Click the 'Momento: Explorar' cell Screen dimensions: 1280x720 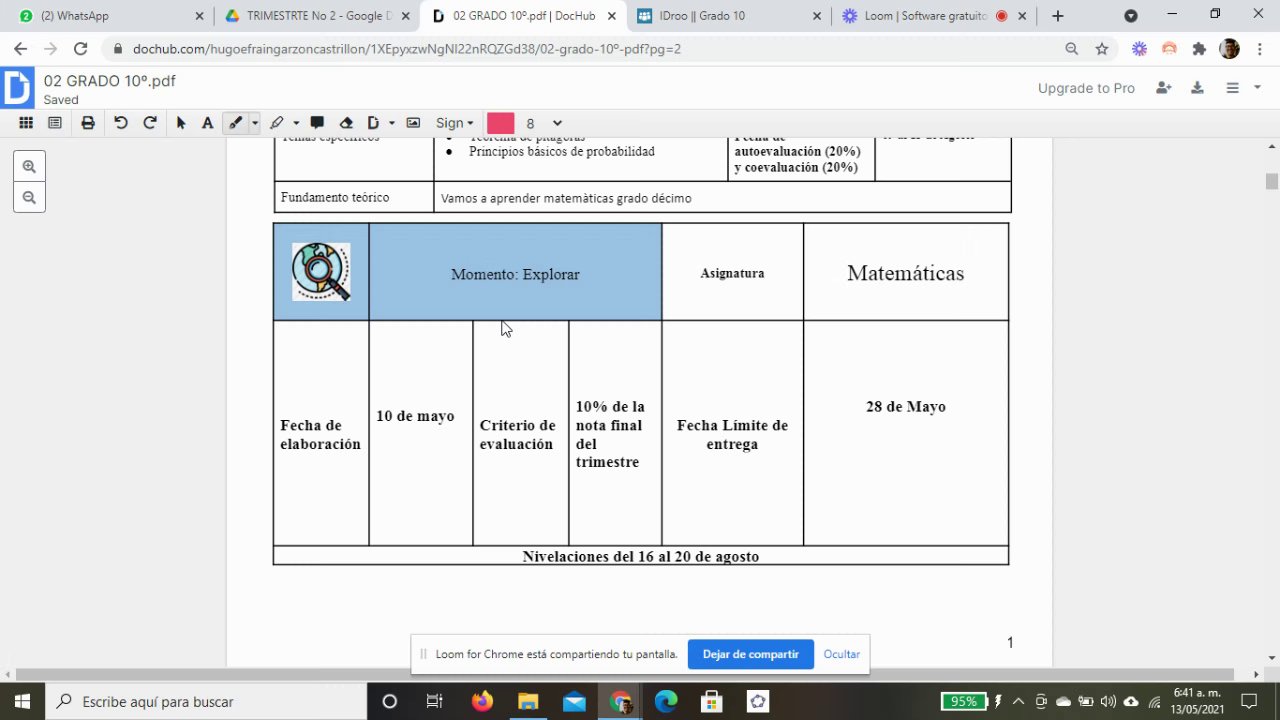pos(515,272)
